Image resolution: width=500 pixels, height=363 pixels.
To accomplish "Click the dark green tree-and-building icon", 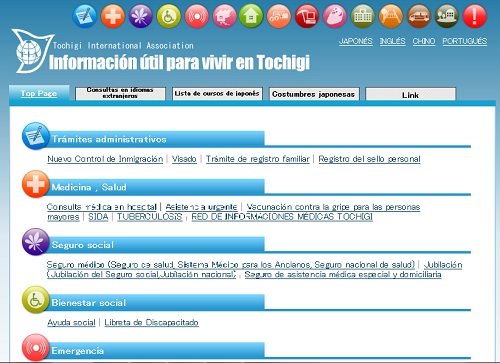I will (447, 16).
